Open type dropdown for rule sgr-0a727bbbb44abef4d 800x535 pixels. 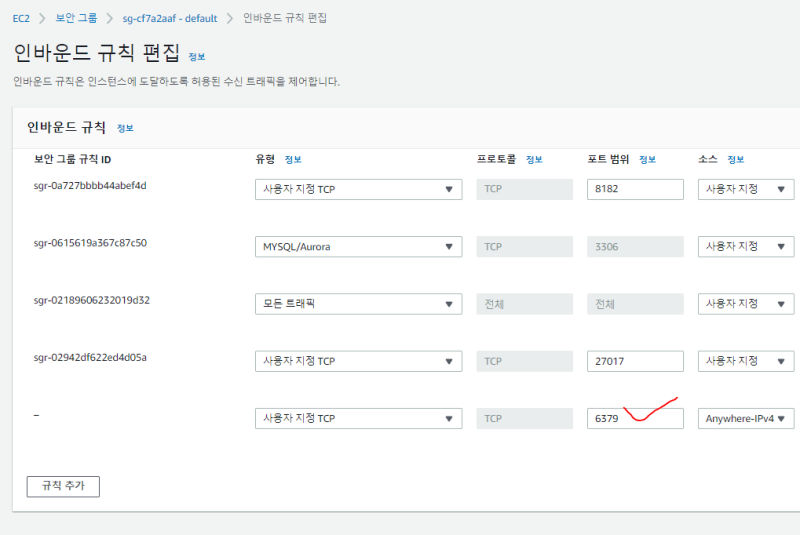(x=358, y=189)
